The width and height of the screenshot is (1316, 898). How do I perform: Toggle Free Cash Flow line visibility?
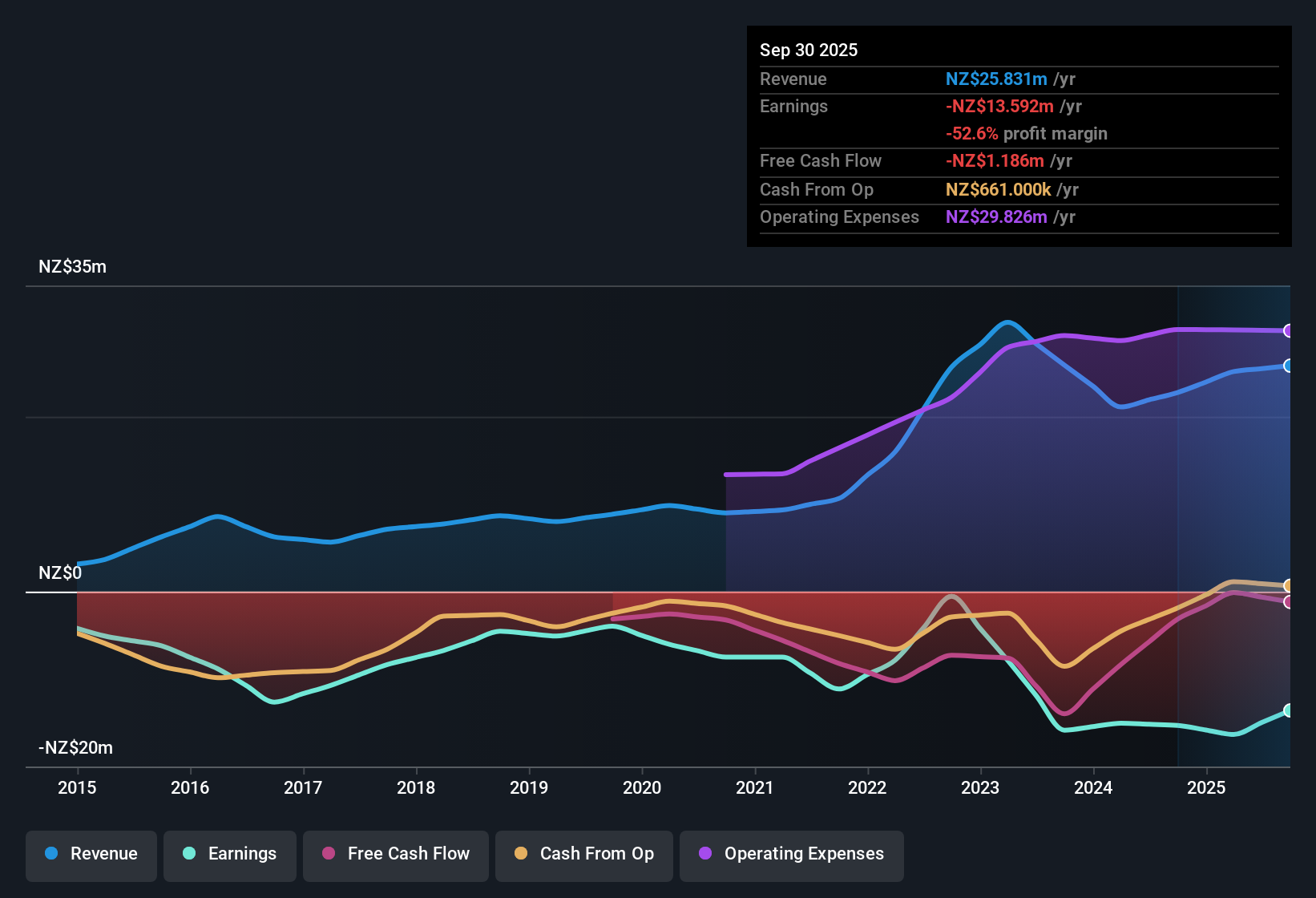[x=395, y=854]
